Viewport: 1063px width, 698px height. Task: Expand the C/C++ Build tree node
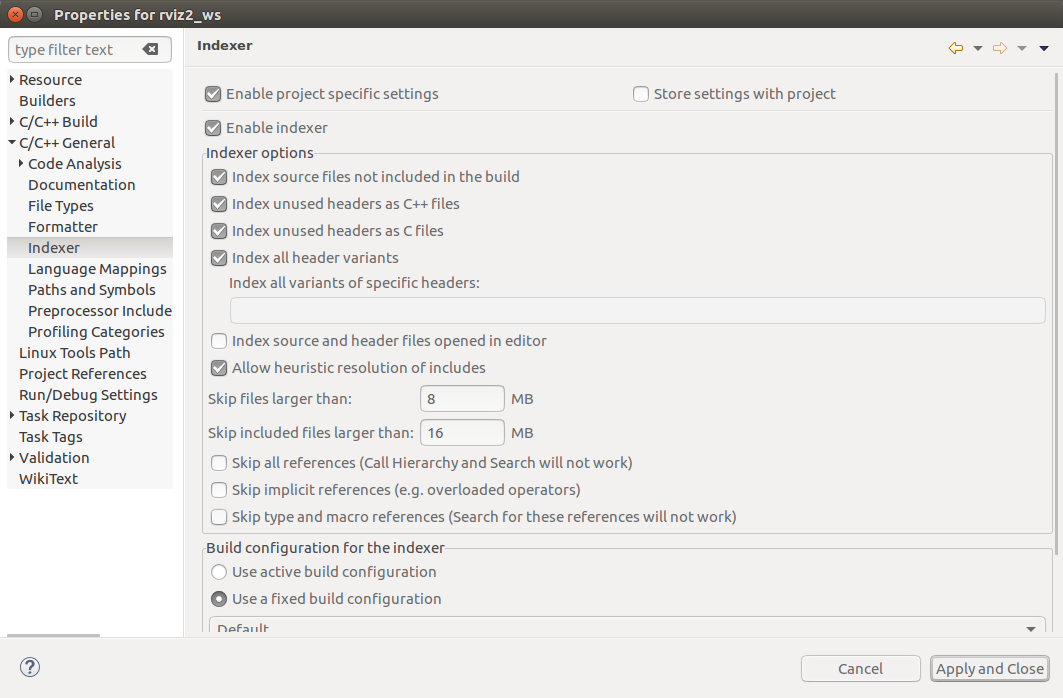[12, 122]
